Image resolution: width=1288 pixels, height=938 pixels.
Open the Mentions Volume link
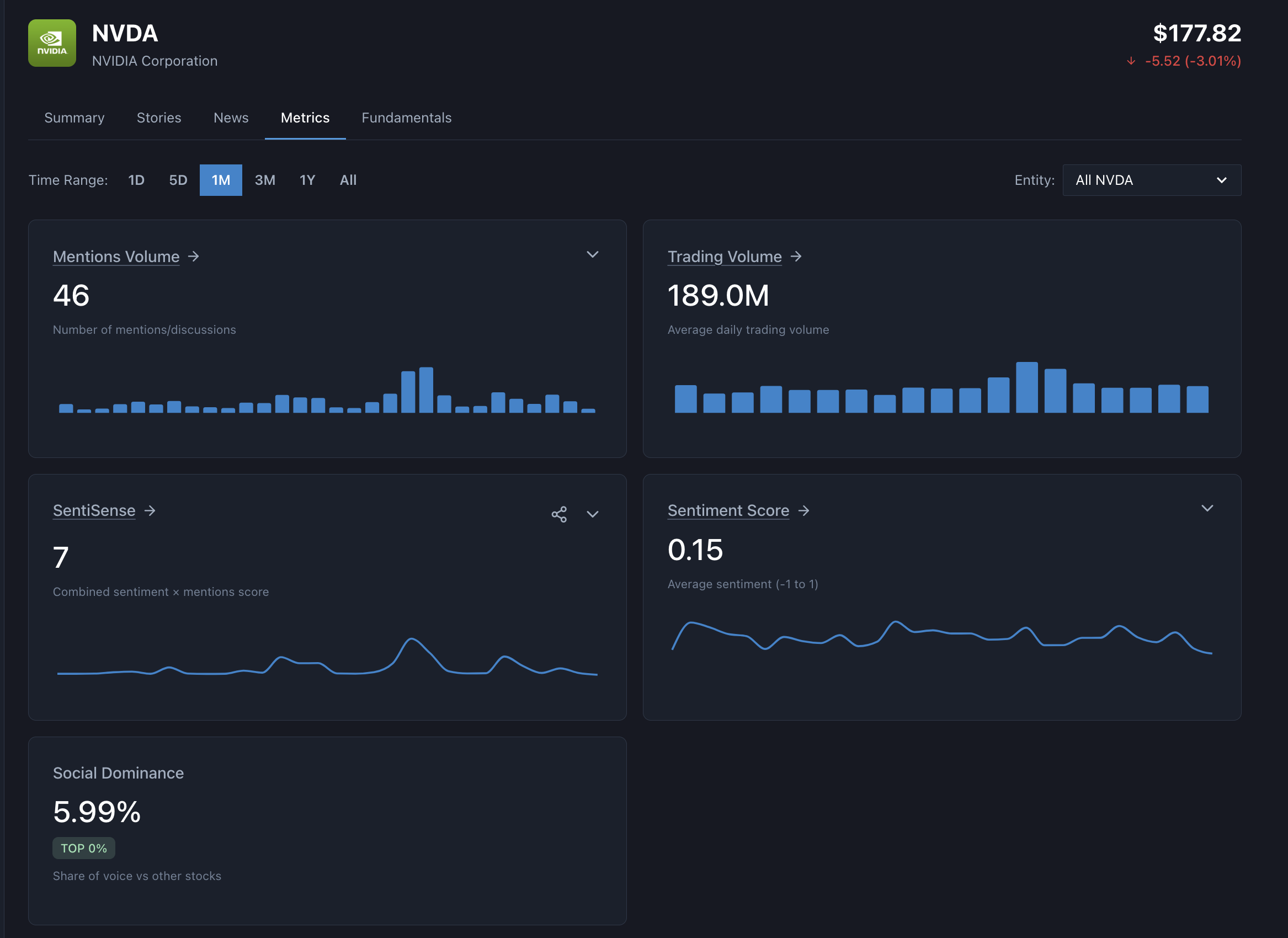(x=115, y=257)
